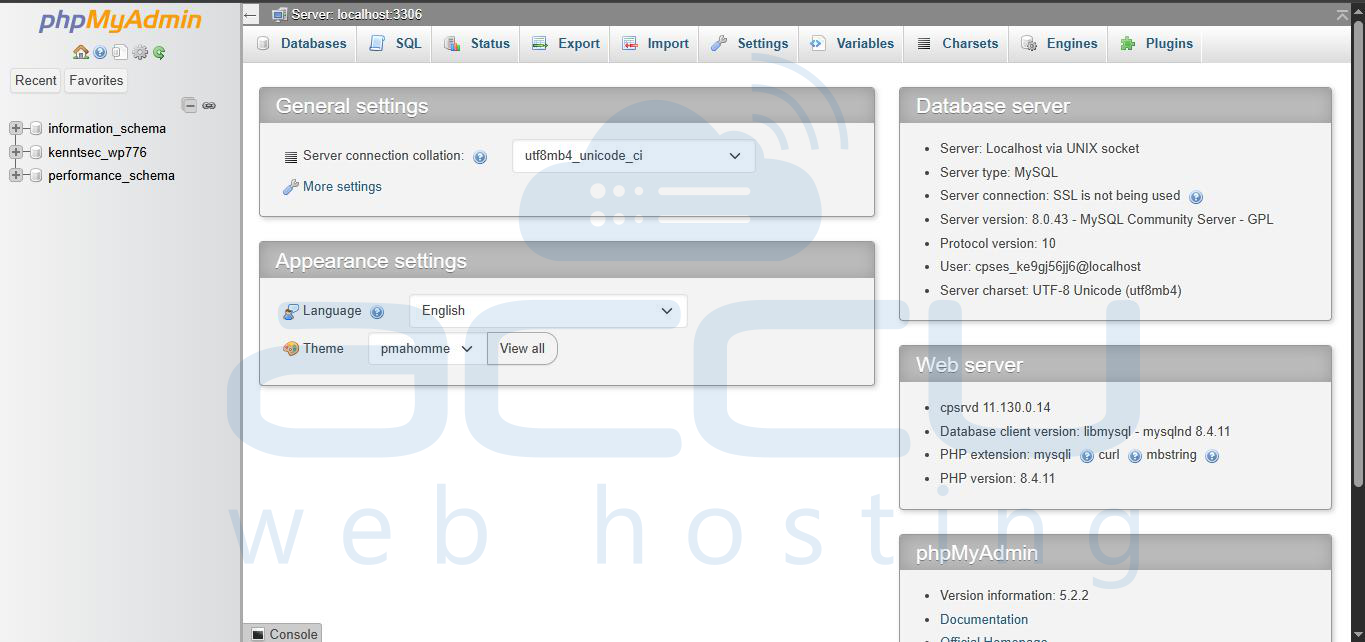Expand the information_schema database tree node
Viewport: 1365px width, 642px height.
click(16, 128)
